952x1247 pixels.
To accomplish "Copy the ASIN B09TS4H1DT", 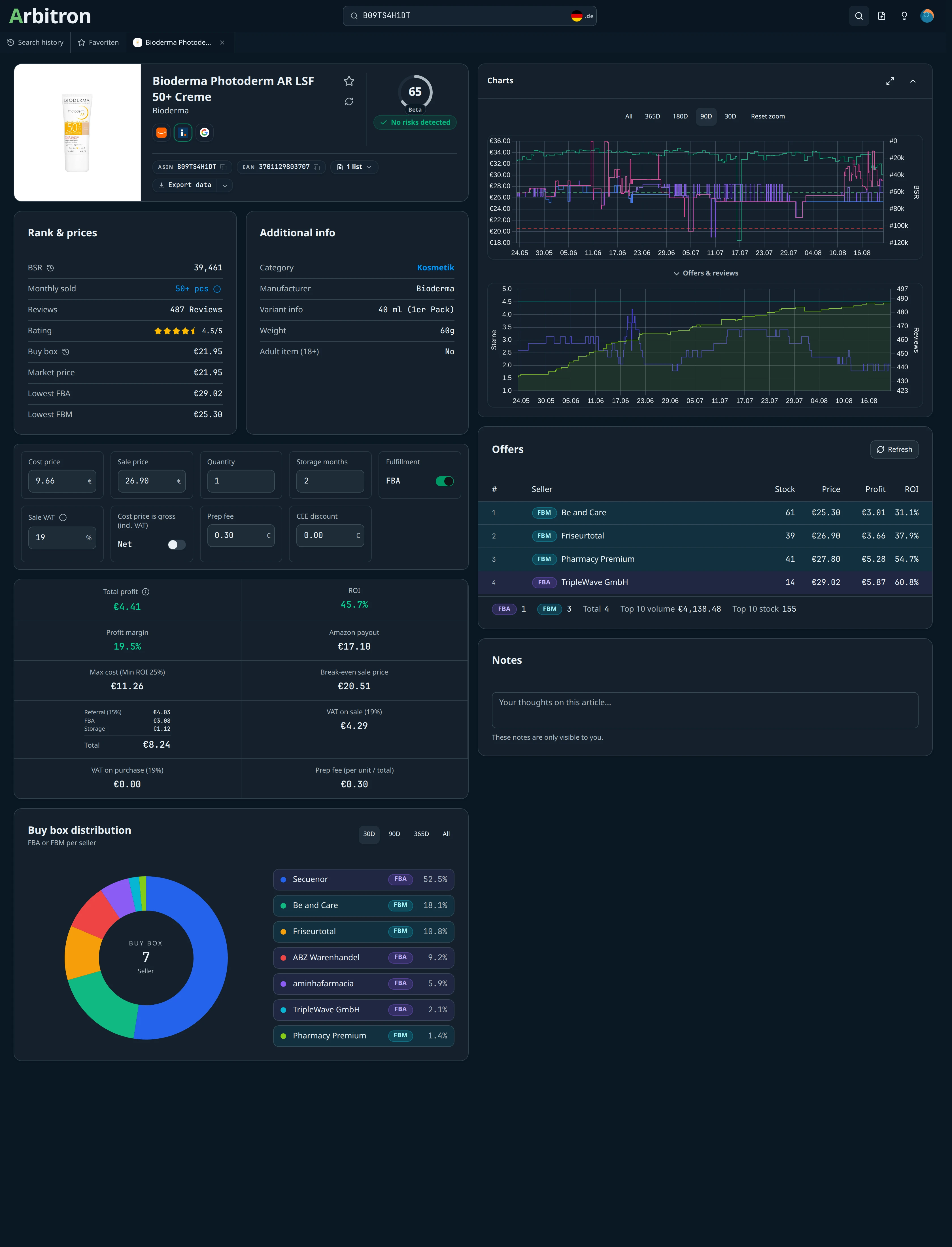I will click(223, 167).
